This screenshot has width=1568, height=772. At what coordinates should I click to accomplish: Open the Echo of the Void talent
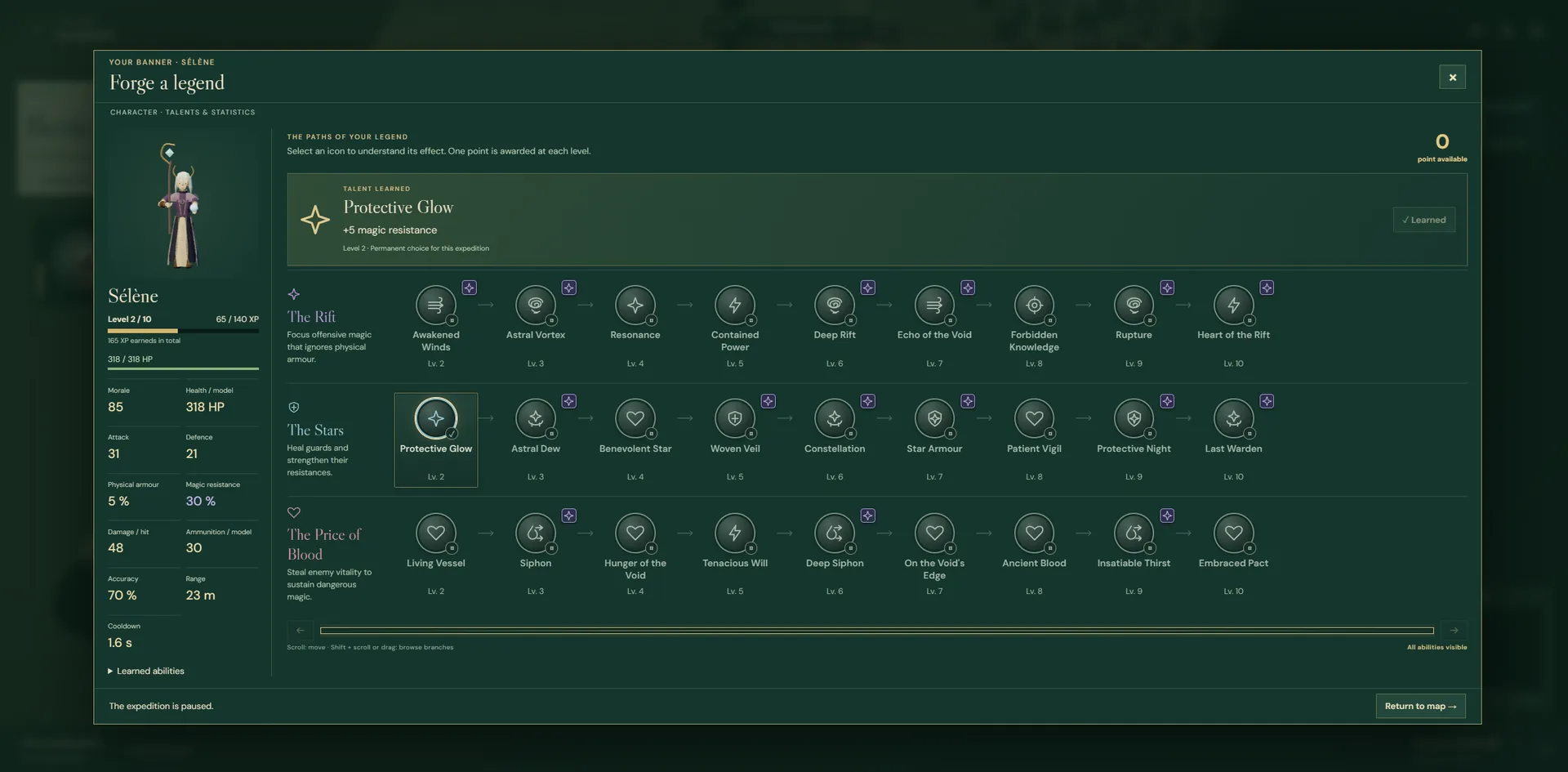pos(934,306)
